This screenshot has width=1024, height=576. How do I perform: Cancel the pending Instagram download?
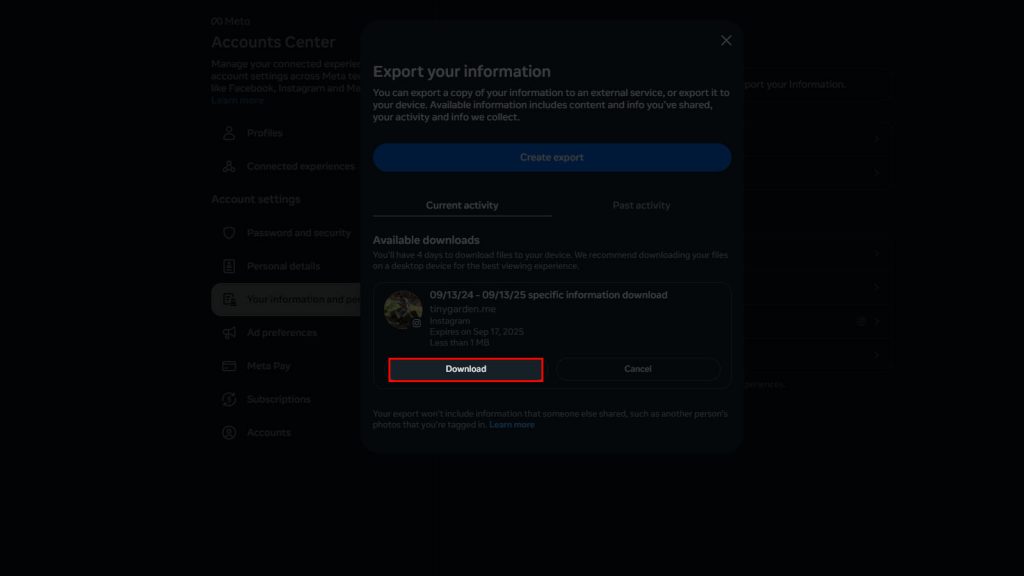click(x=637, y=368)
